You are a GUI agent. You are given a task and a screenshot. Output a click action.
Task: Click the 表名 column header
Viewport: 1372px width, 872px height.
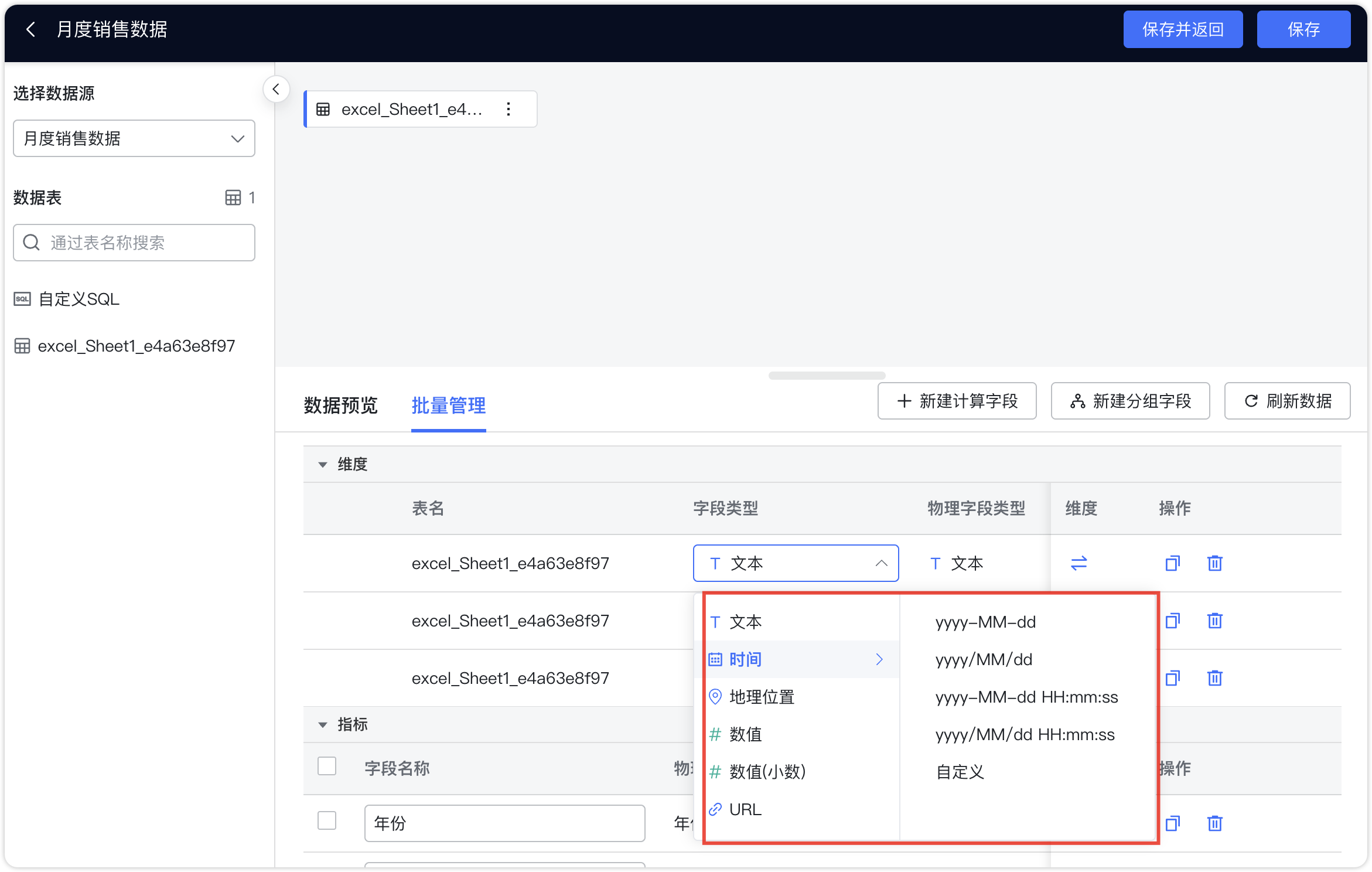(428, 508)
